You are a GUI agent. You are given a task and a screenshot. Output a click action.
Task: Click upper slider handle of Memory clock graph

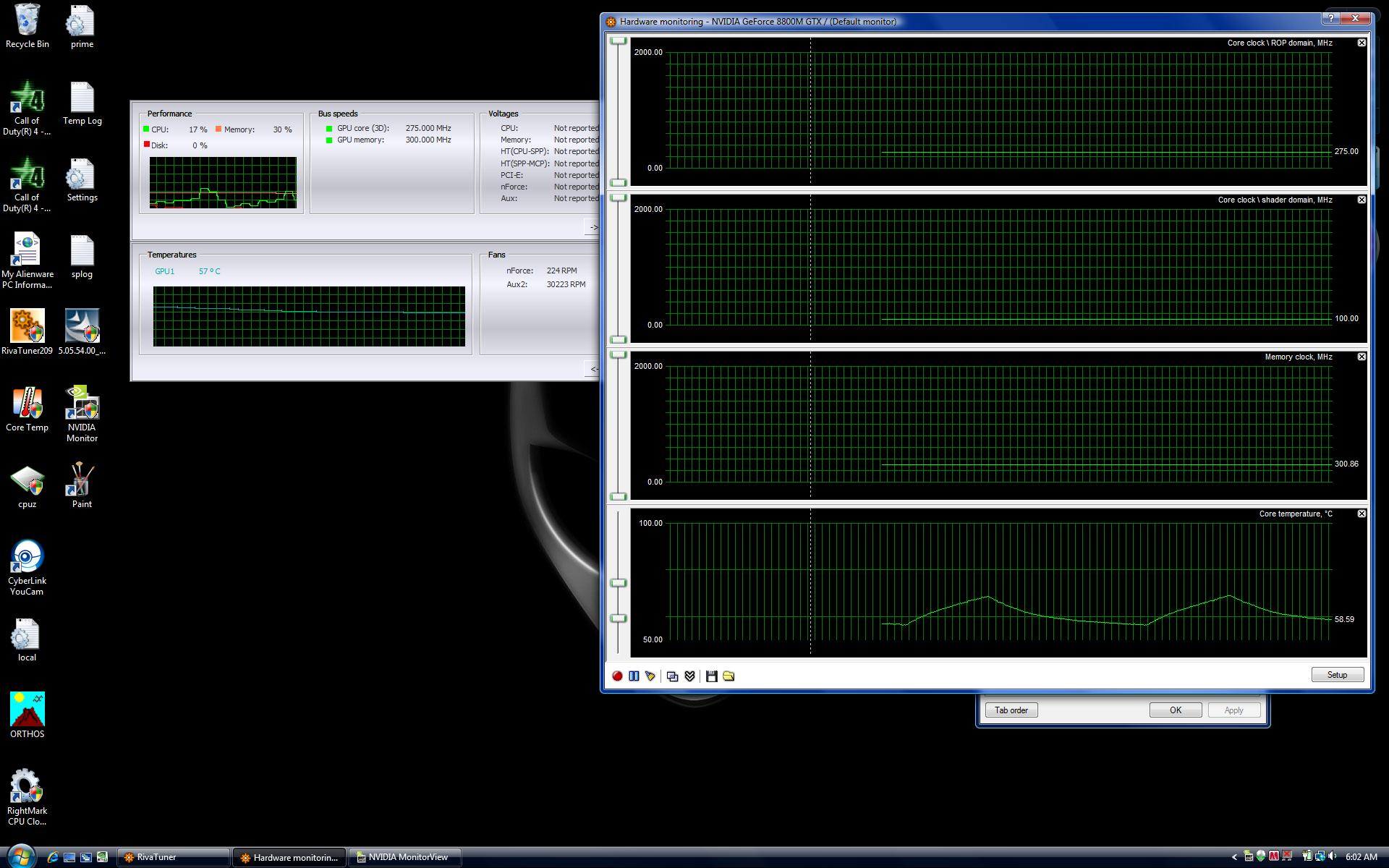(619, 354)
